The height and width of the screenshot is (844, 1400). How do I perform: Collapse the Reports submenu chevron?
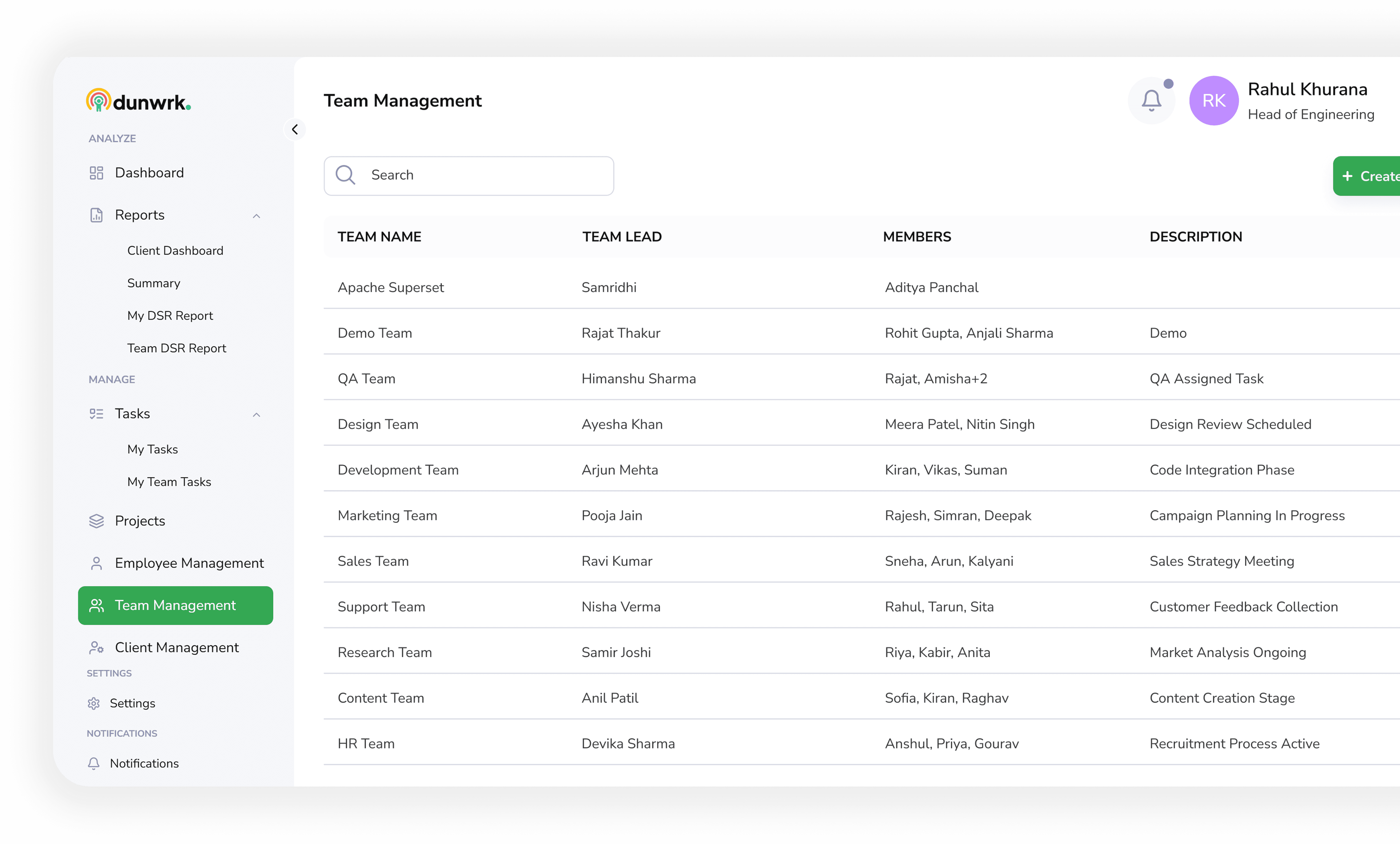(256, 216)
